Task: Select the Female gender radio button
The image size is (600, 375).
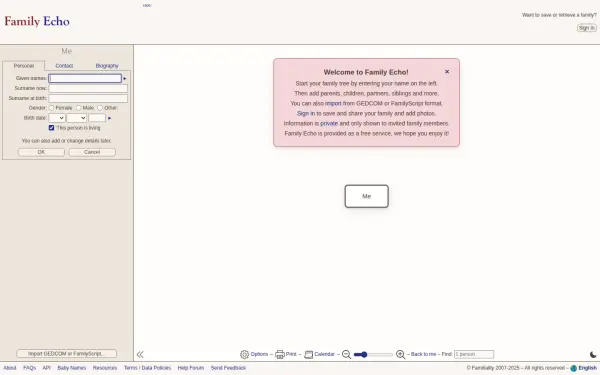Action: click(51, 108)
